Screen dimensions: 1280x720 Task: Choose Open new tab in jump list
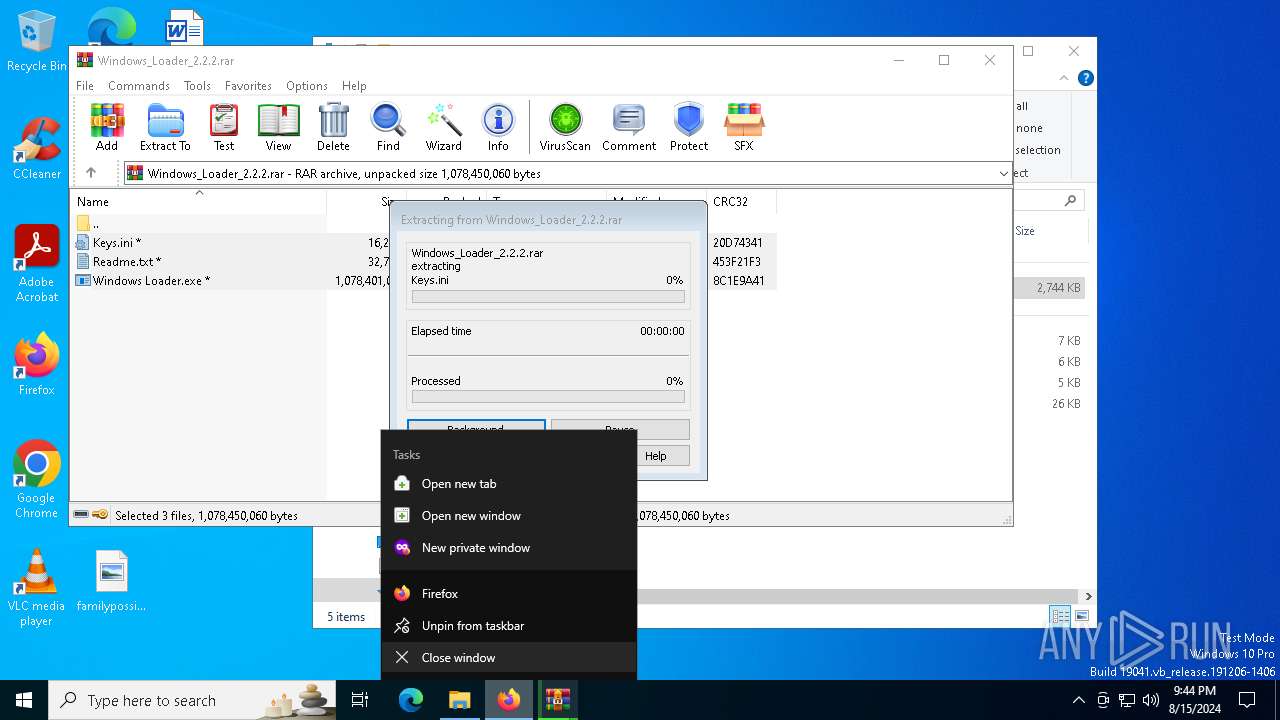point(509,484)
